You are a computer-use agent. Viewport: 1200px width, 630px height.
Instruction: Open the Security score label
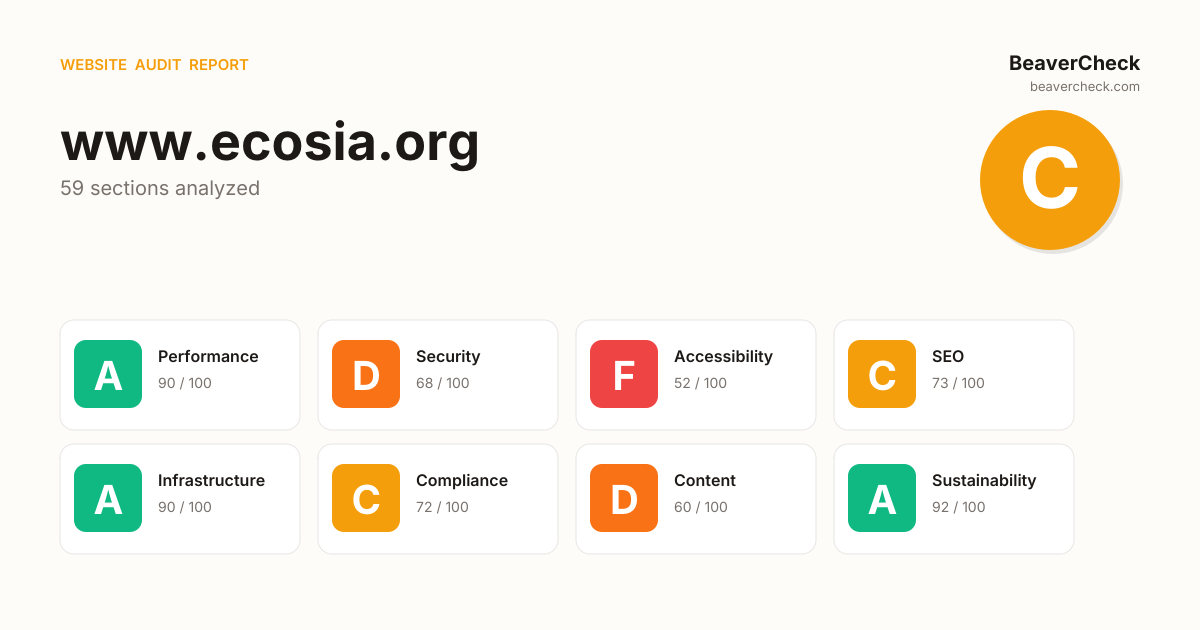[x=448, y=357]
